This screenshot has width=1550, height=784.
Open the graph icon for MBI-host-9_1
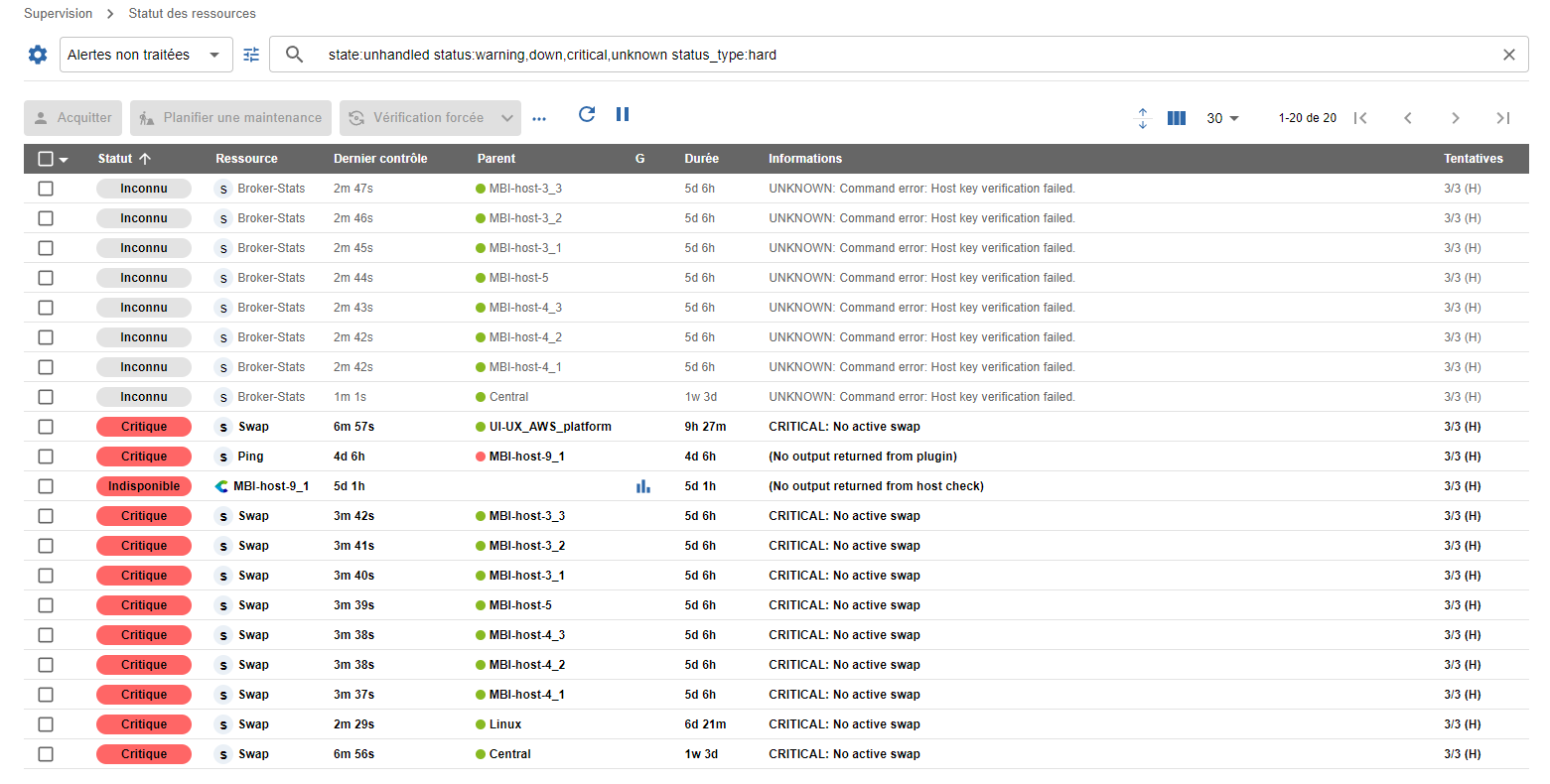point(642,486)
